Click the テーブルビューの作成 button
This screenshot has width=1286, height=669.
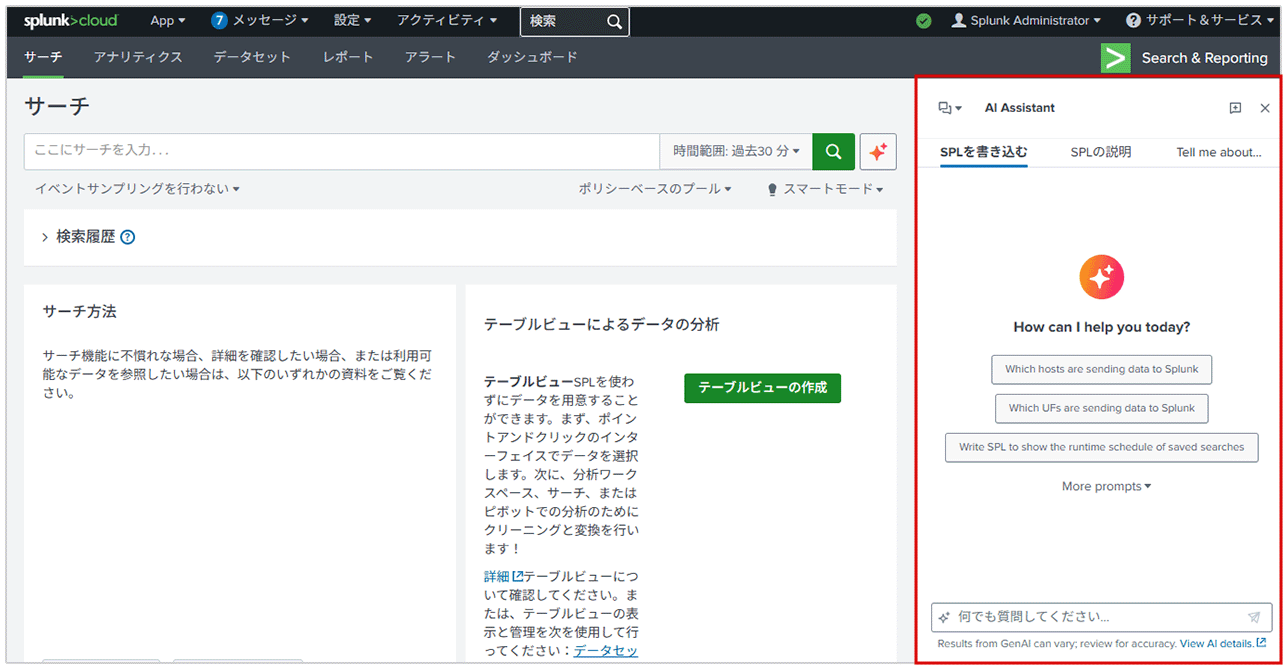762,388
